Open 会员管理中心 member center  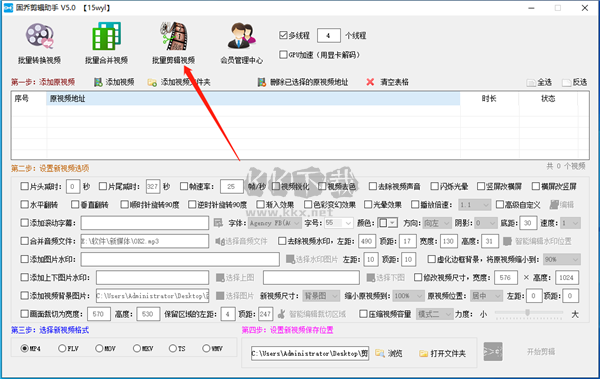[241, 43]
